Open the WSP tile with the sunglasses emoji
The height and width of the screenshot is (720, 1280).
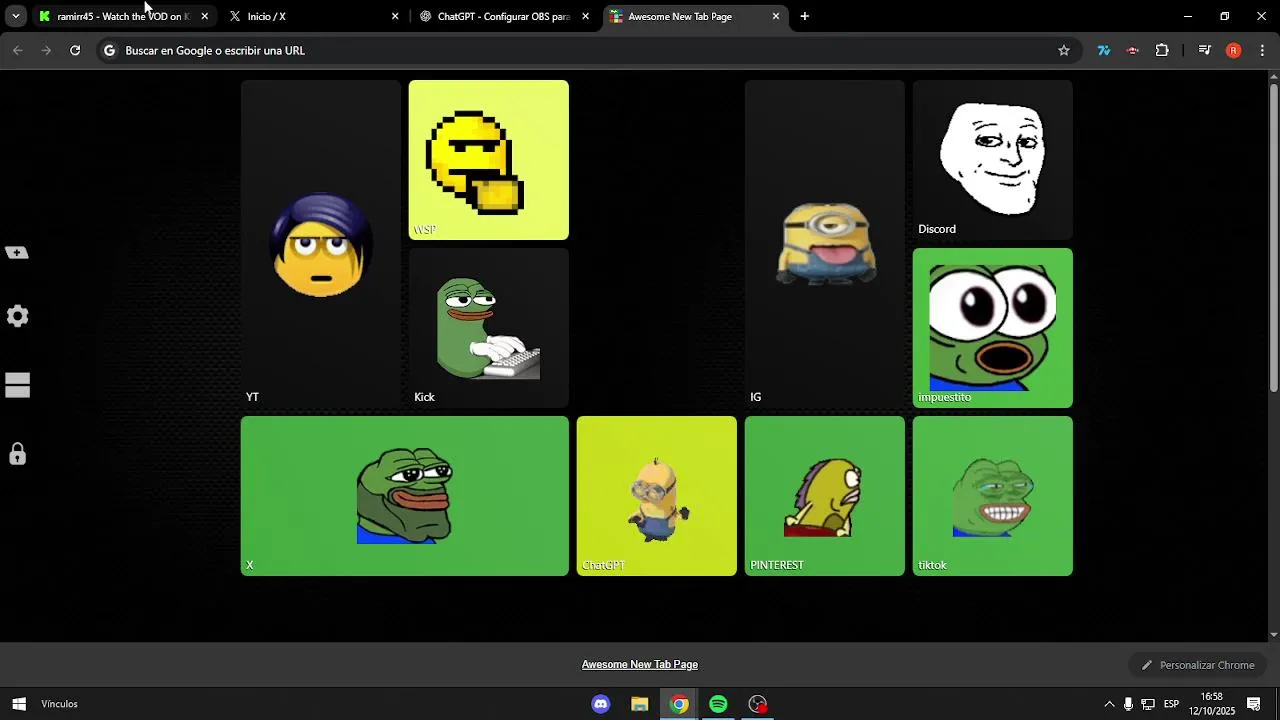[488, 160]
